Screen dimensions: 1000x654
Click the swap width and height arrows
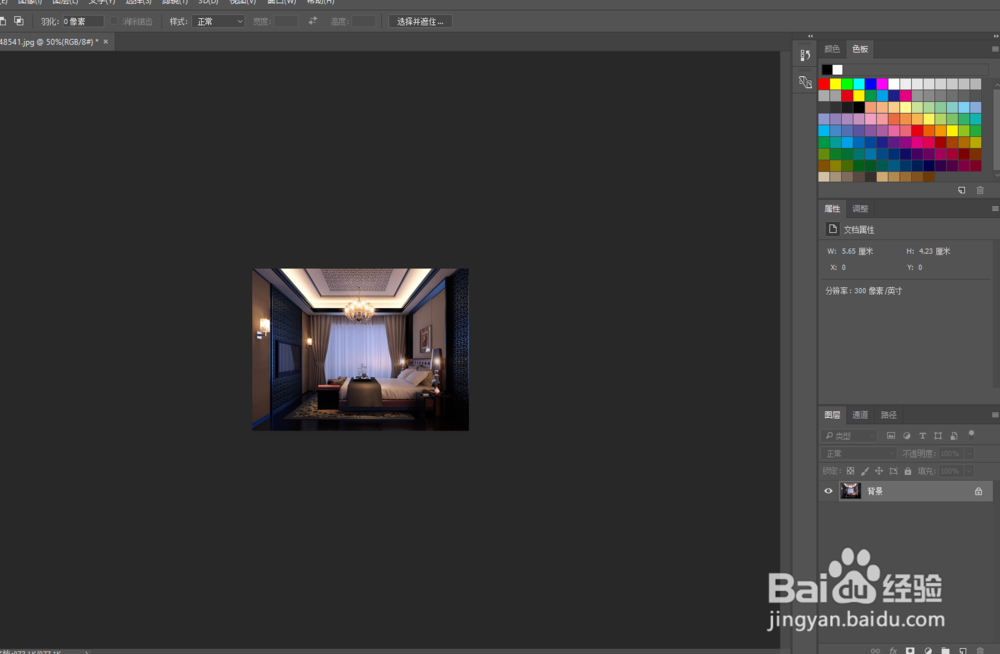[x=312, y=21]
